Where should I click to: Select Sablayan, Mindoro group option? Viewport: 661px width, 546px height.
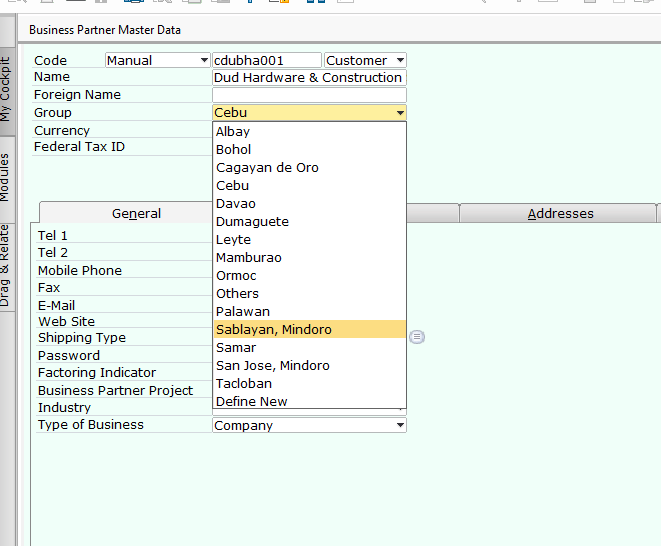(x=273, y=330)
